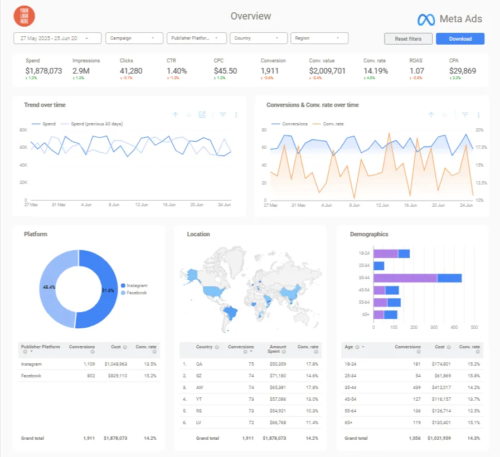Screen dimensions: 500x457
Task: Select the 18-24 age row in Demographics table
Action: coord(412,364)
